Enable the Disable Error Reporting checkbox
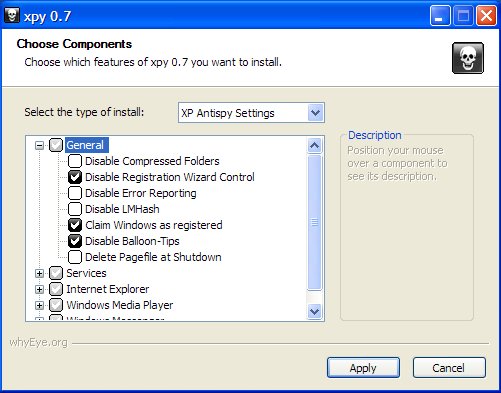 point(75,193)
